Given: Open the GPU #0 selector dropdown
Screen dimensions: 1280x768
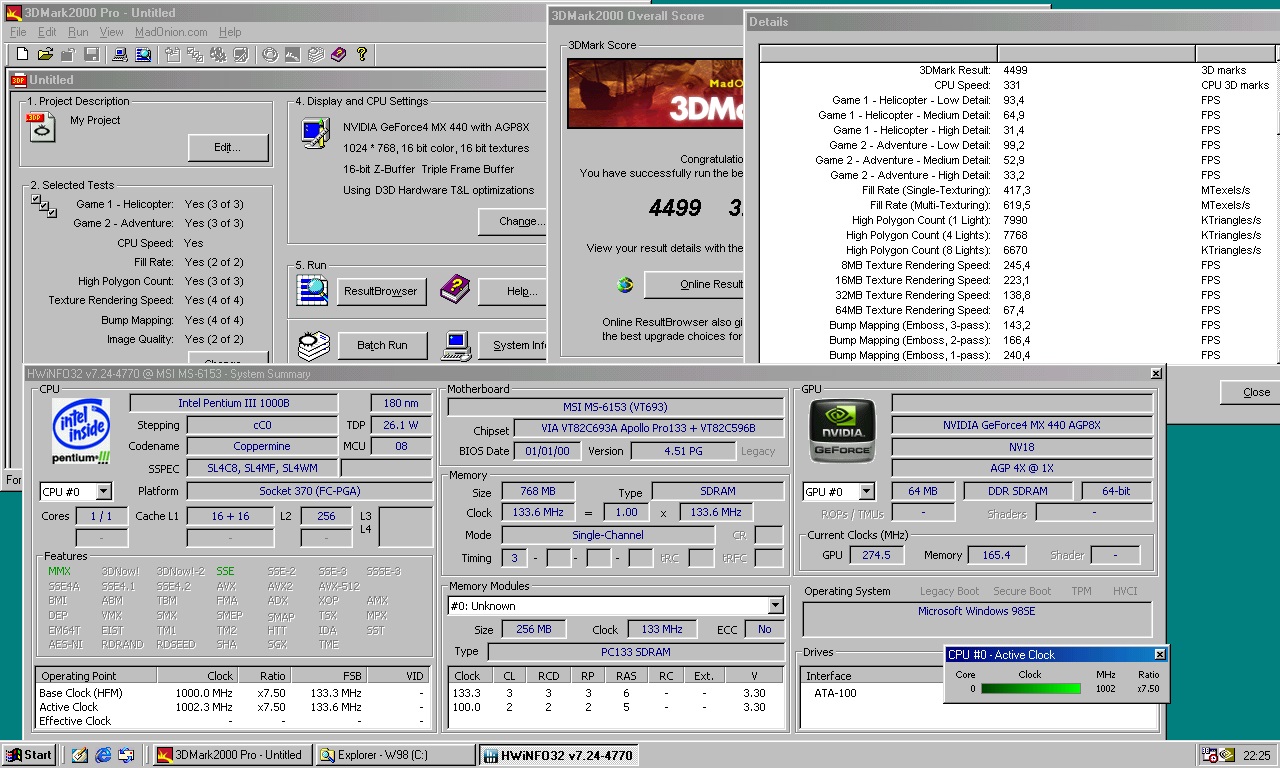Looking at the screenshot, I should pyautogui.click(x=866, y=492).
